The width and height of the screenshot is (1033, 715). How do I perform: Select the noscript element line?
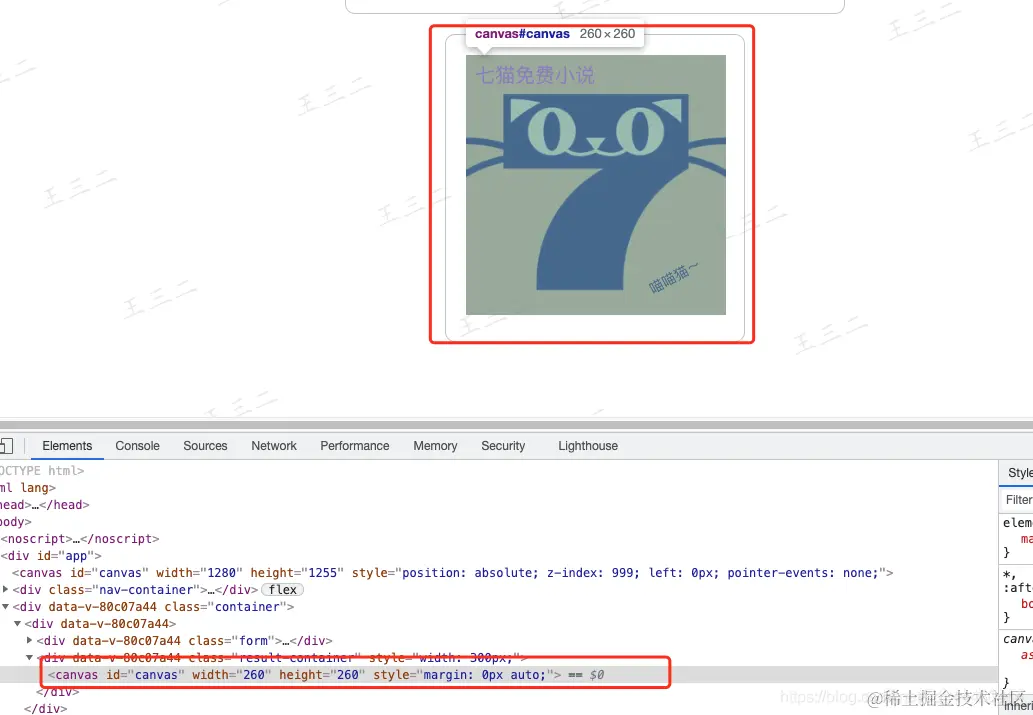tap(80, 538)
